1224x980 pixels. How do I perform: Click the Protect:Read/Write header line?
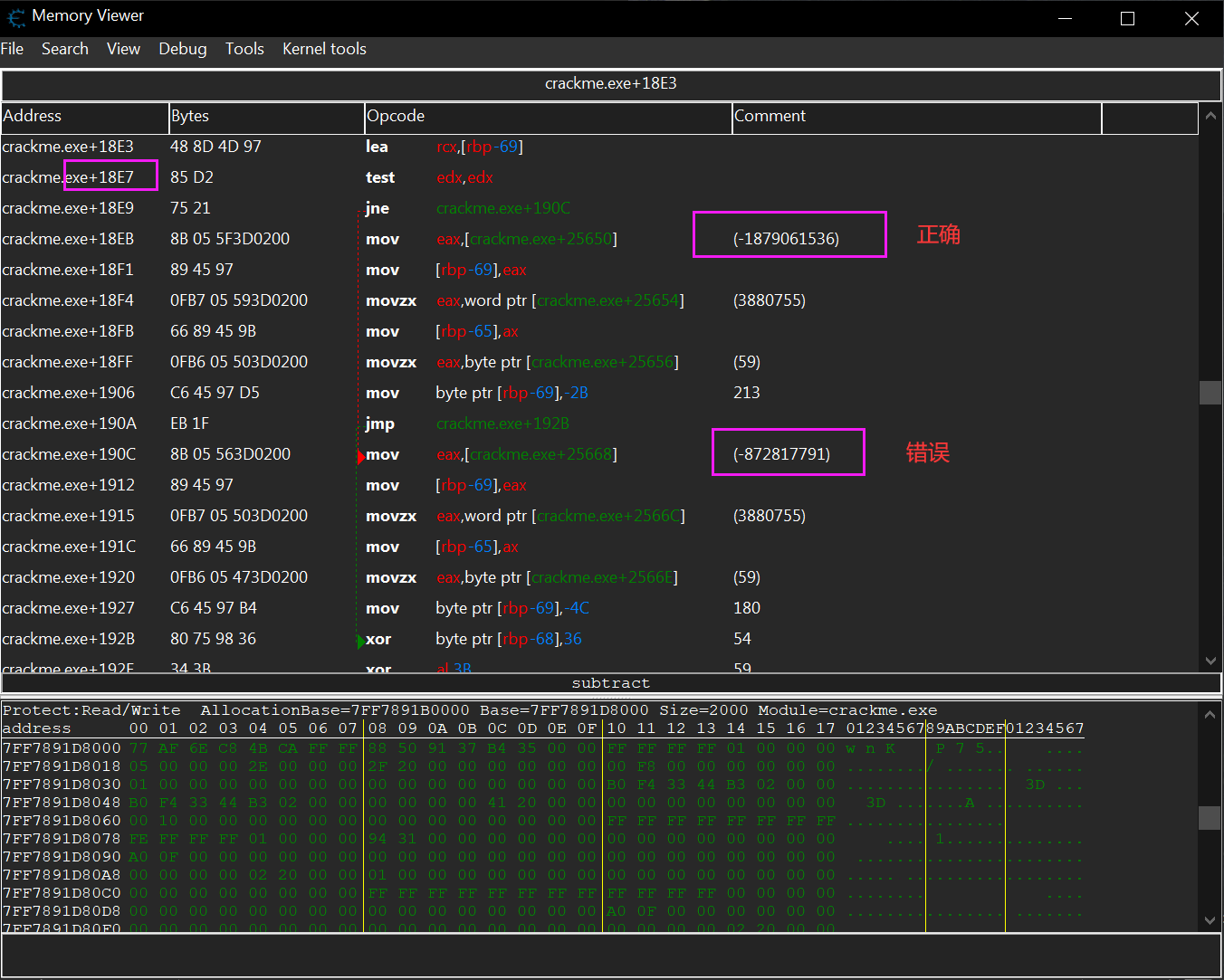click(x=470, y=710)
